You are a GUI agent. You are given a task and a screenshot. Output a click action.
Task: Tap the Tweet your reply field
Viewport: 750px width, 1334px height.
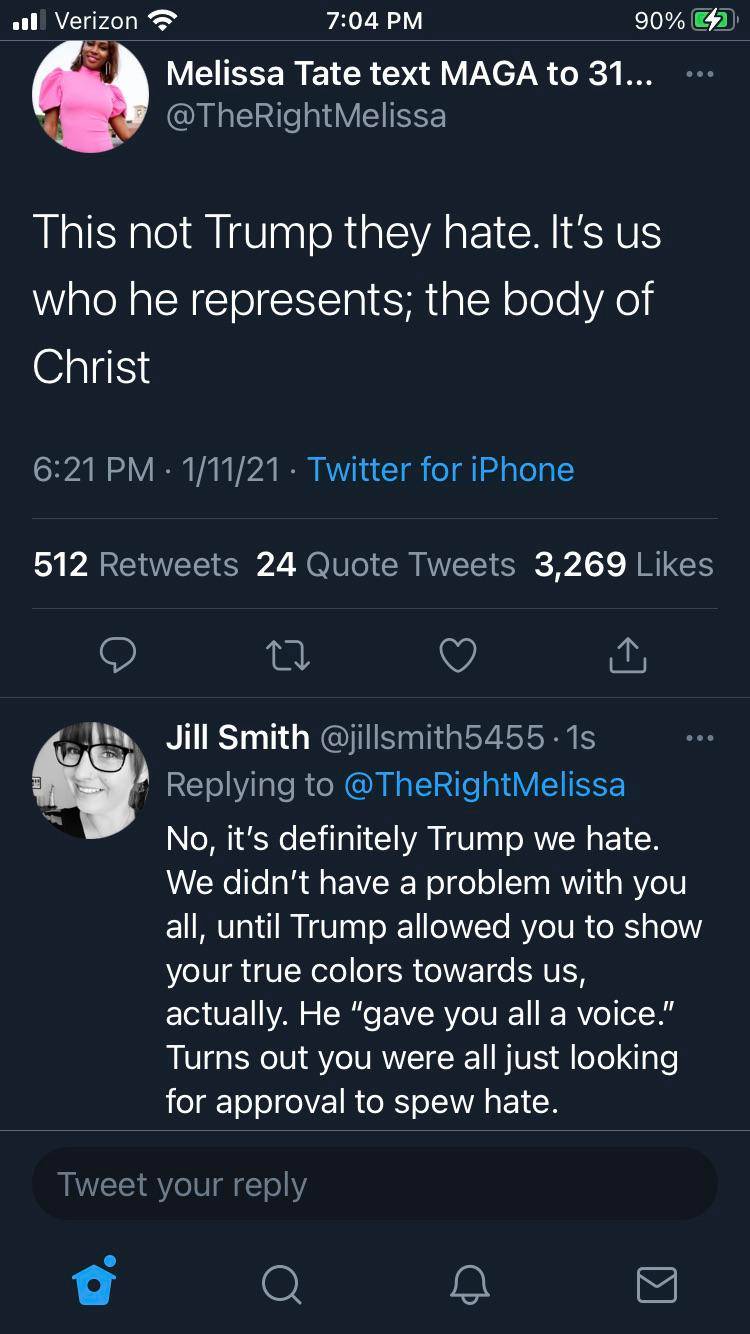click(x=375, y=1184)
